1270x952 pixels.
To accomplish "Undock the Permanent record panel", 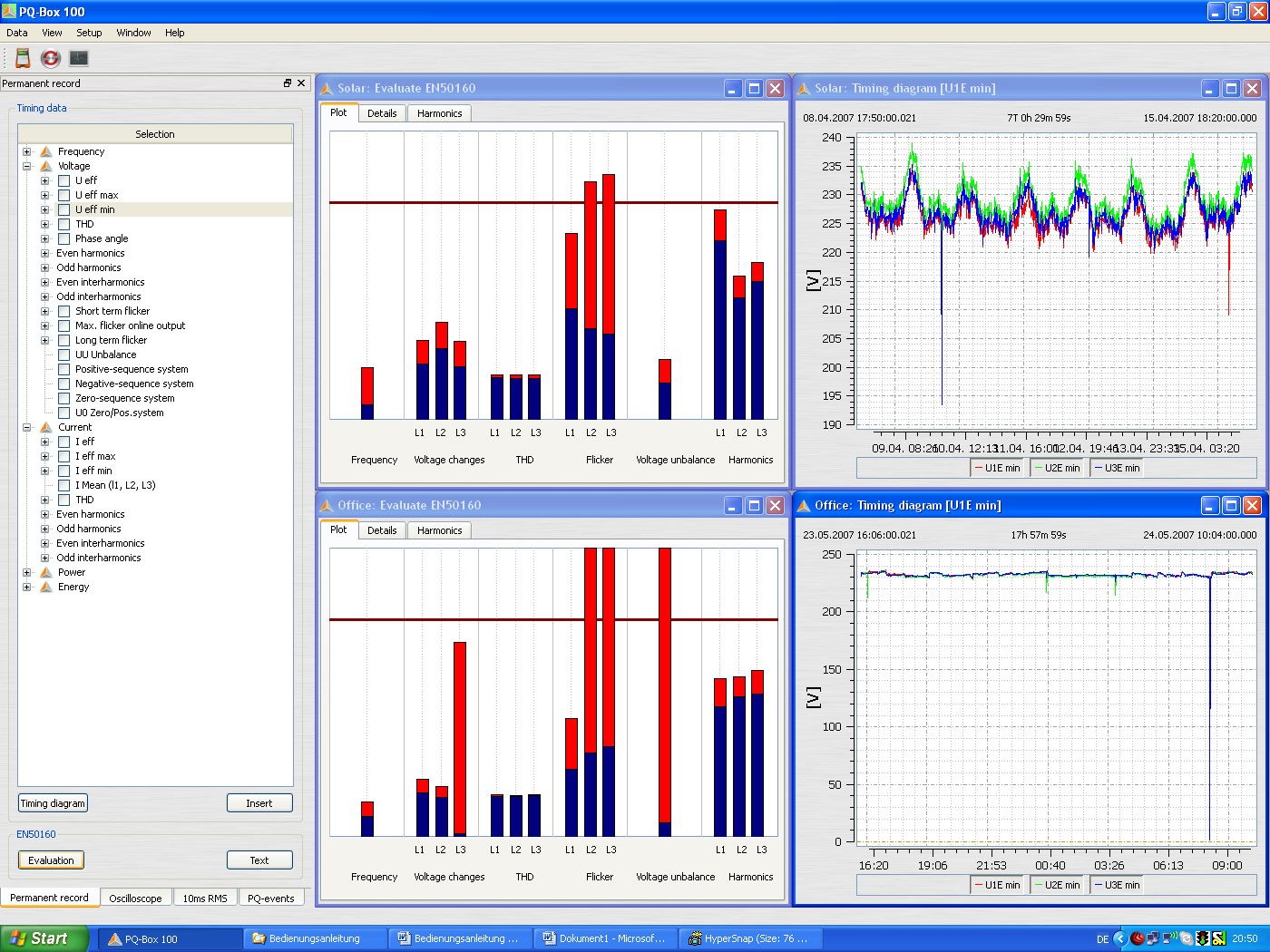I will (x=288, y=83).
